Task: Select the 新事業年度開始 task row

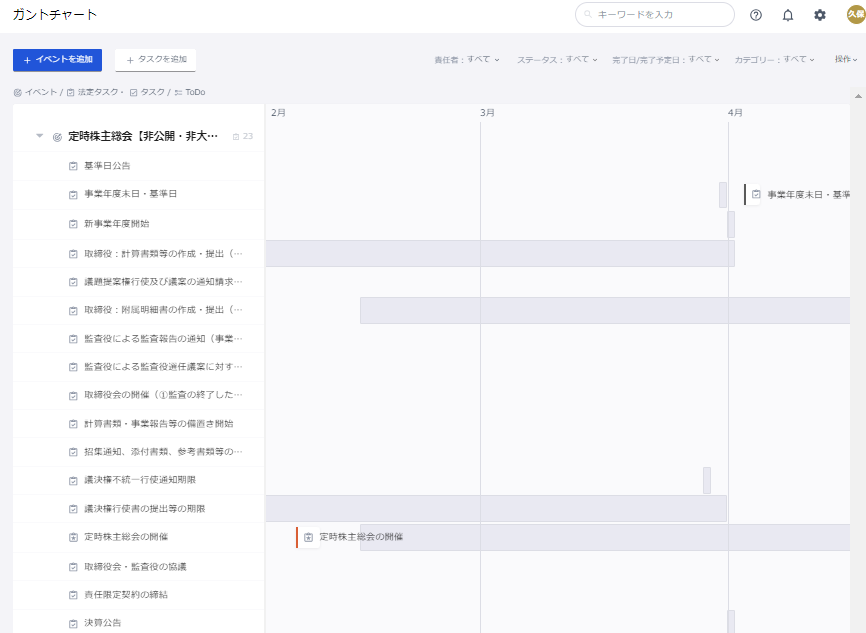Action: pos(139,224)
